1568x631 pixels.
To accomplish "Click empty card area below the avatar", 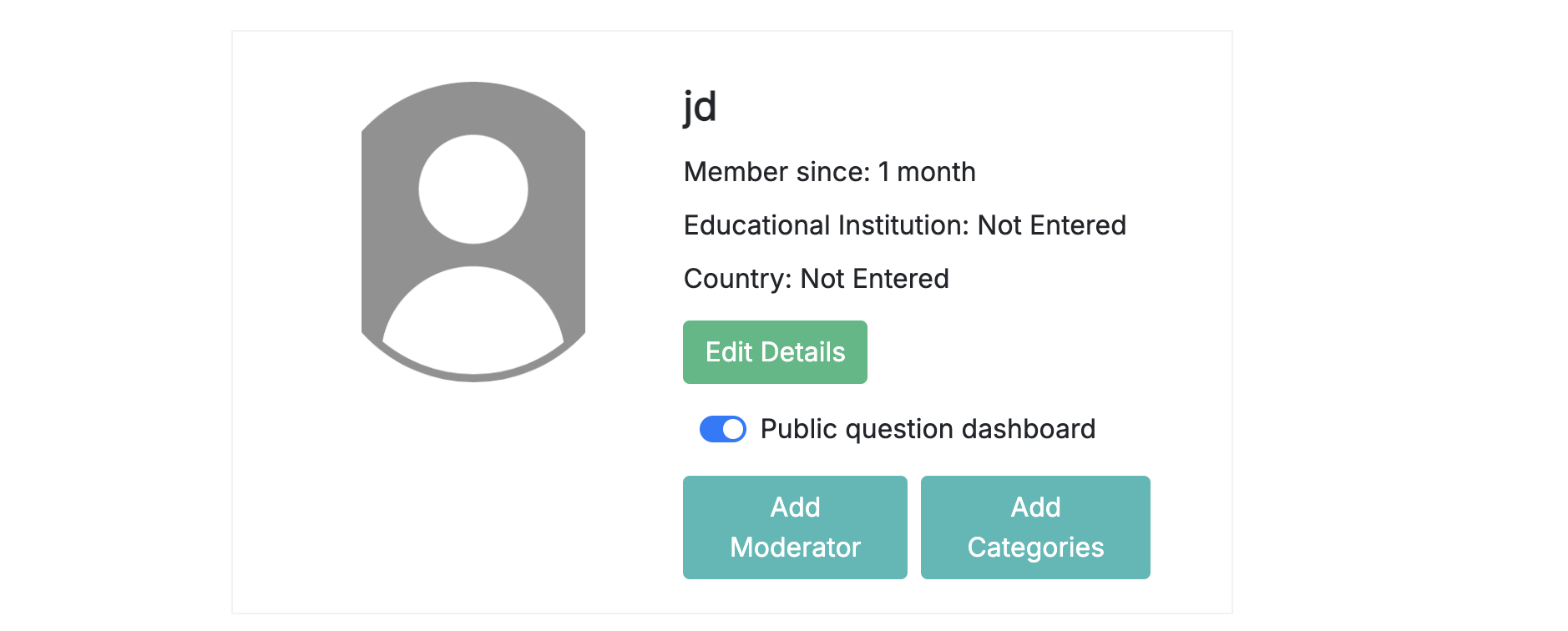I will click(x=473, y=501).
